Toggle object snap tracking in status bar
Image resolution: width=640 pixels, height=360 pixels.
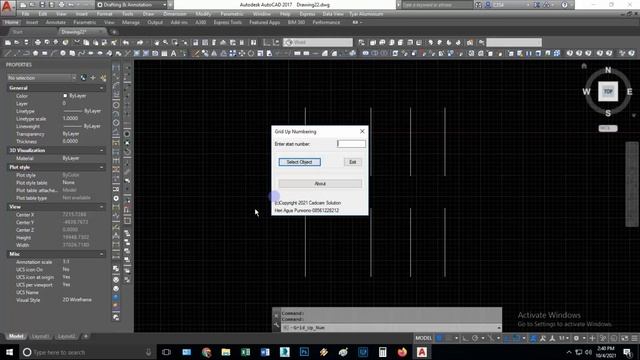click(507, 338)
